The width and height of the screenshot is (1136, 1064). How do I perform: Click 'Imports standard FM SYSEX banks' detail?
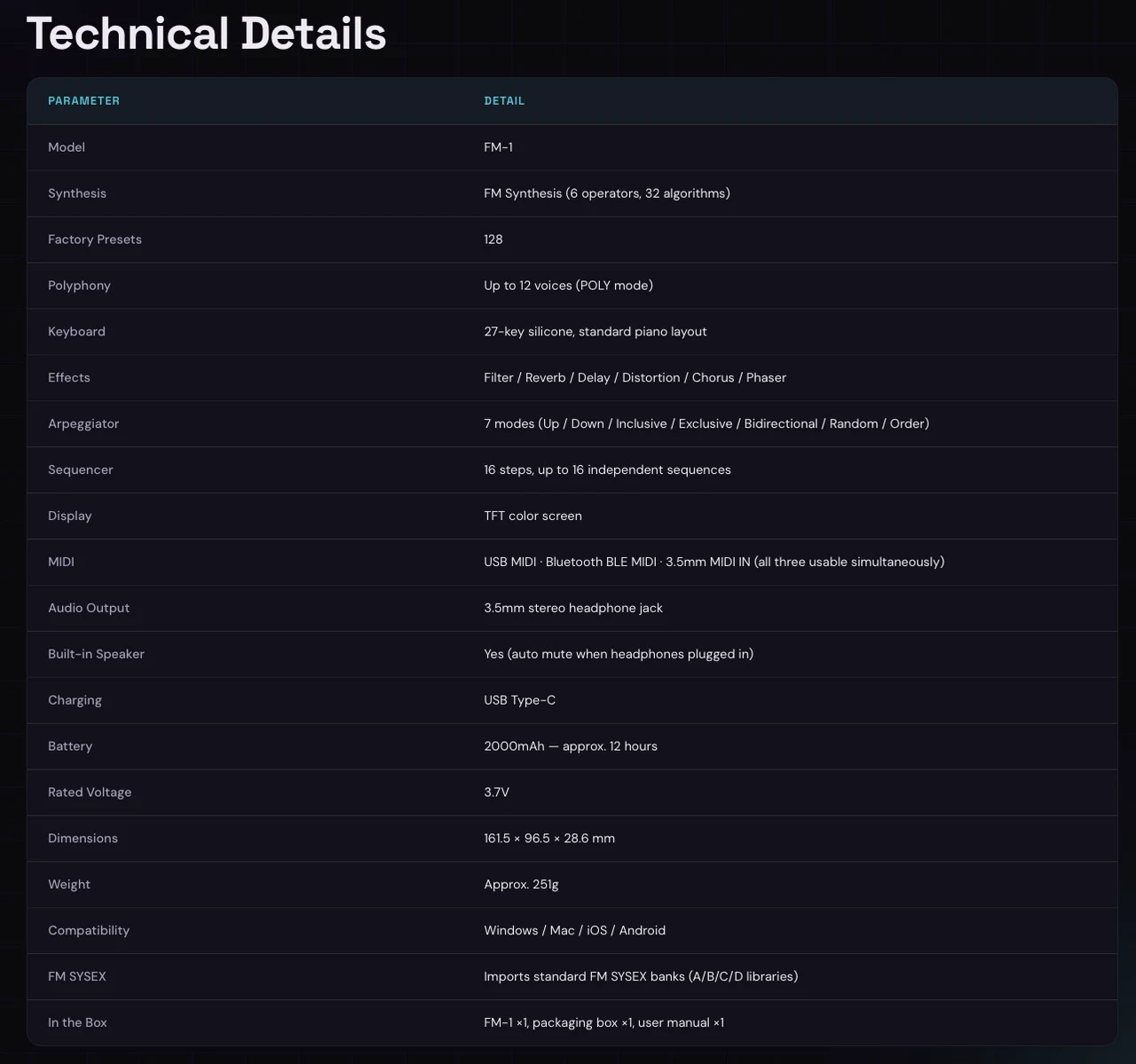point(641,978)
